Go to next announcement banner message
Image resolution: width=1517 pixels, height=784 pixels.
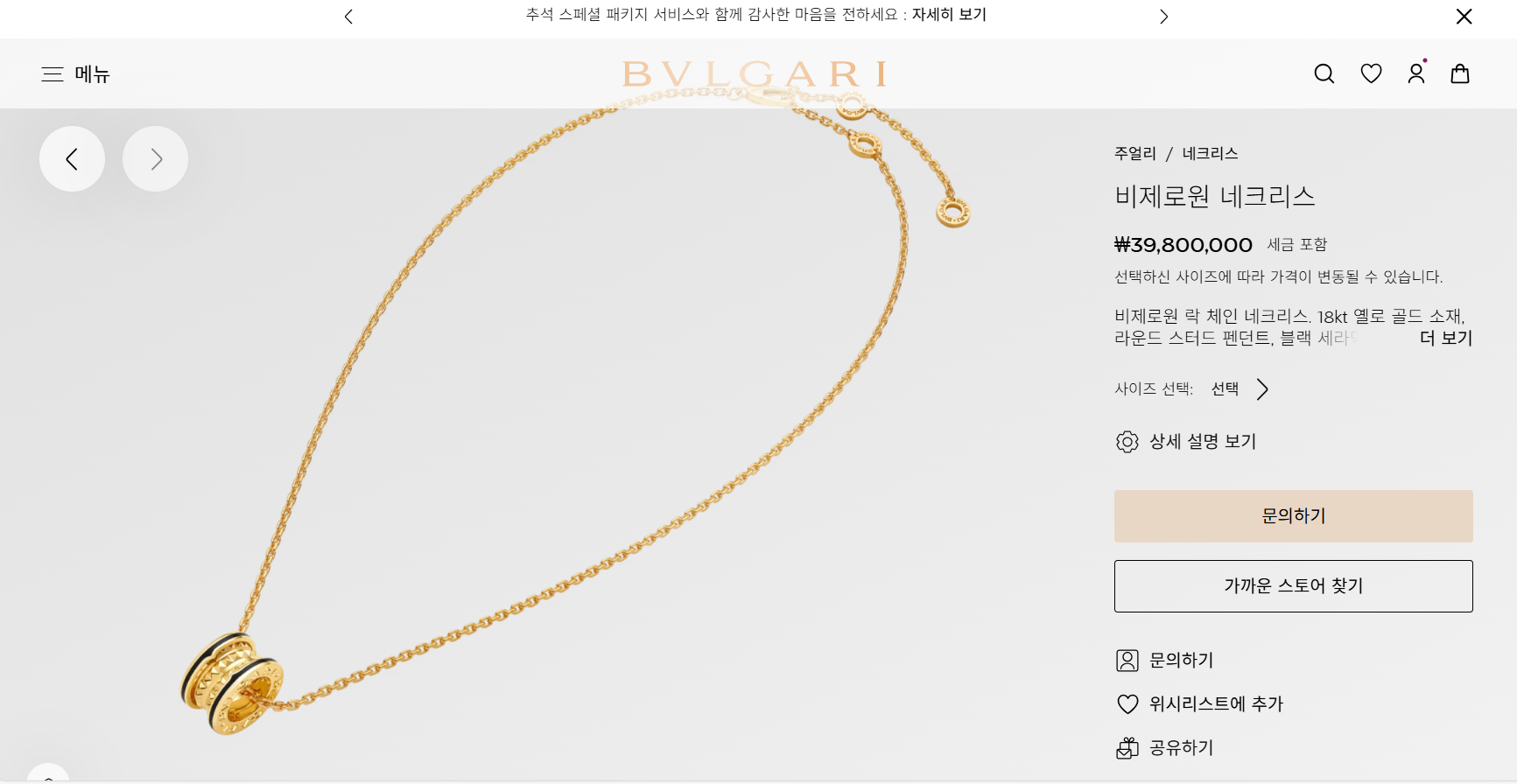tap(1163, 17)
